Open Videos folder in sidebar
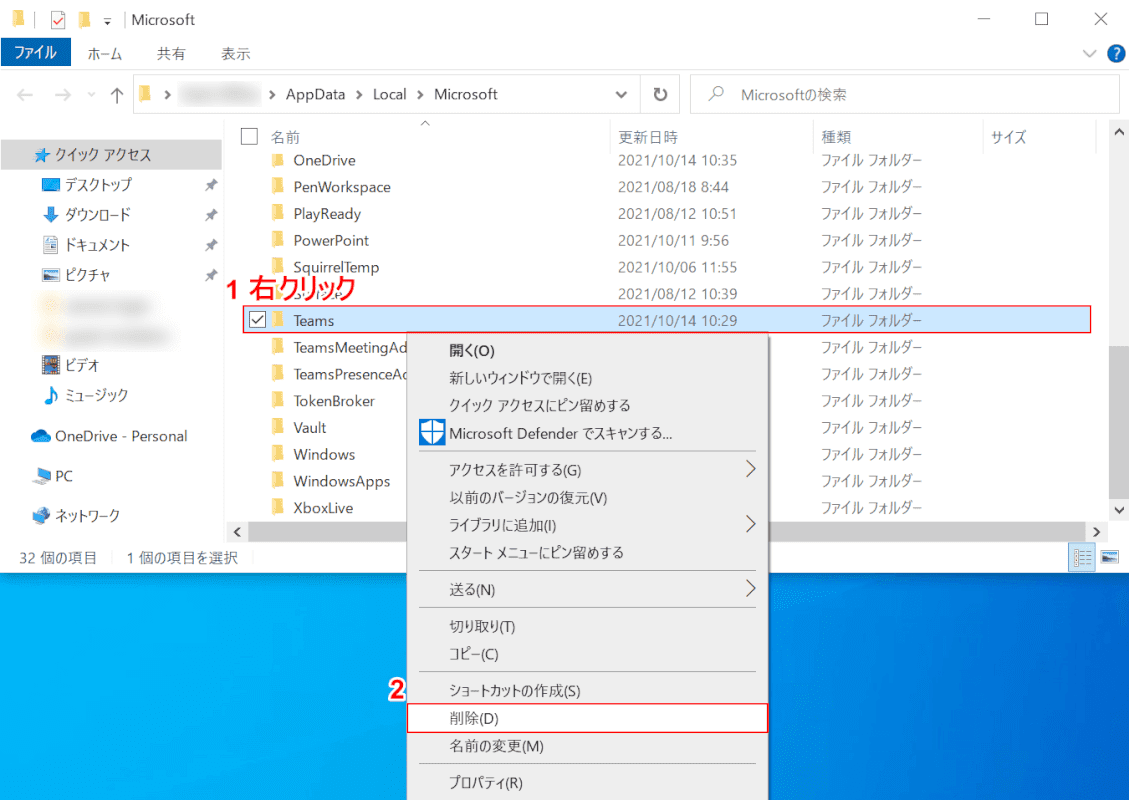This screenshot has width=1129, height=800. pyautogui.click(x=81, y=365)
